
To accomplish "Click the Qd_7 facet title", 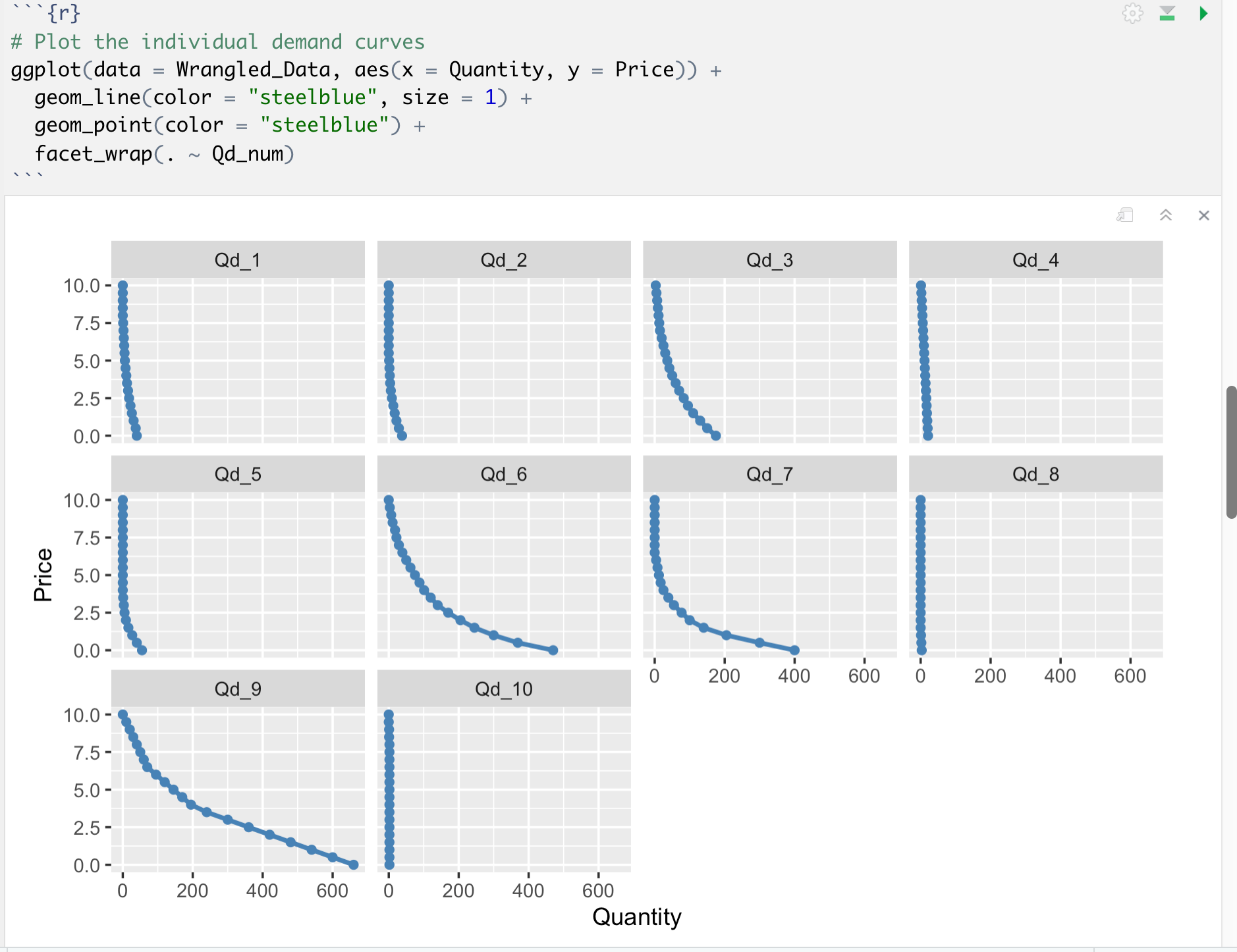I will pyautogui.click(x=769, y=474).
